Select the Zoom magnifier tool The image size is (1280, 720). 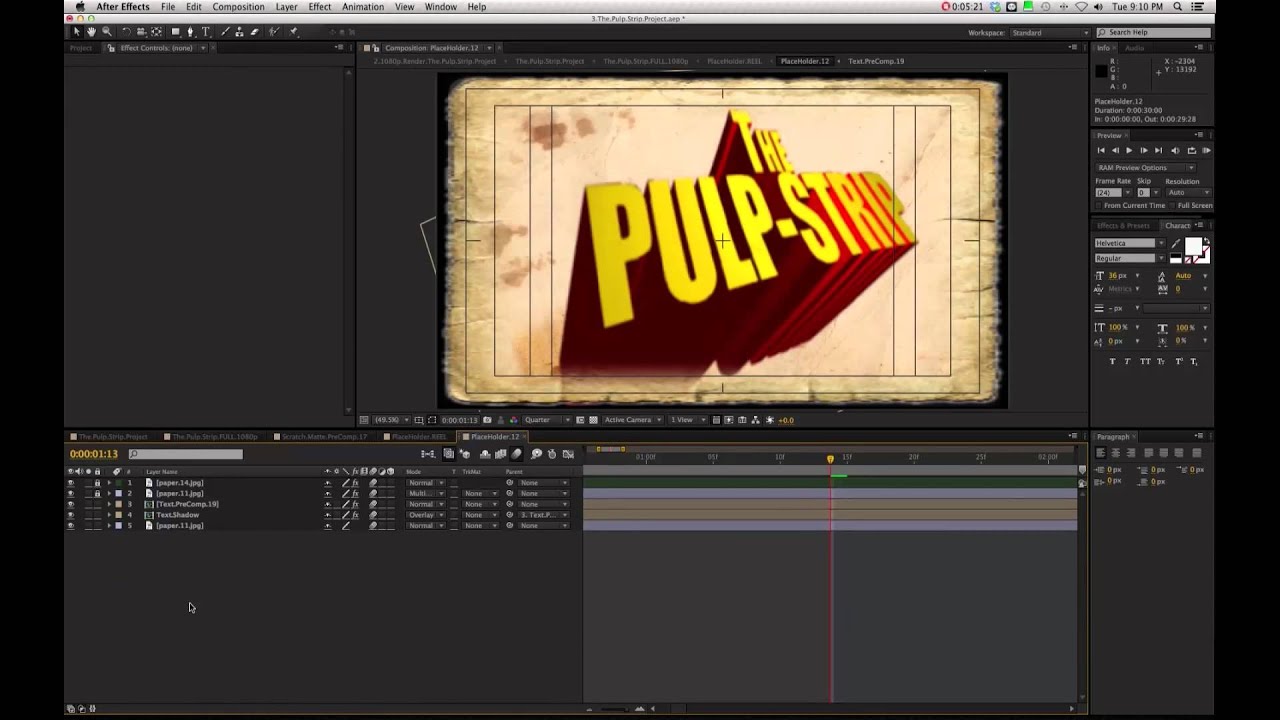pos(106,32)
